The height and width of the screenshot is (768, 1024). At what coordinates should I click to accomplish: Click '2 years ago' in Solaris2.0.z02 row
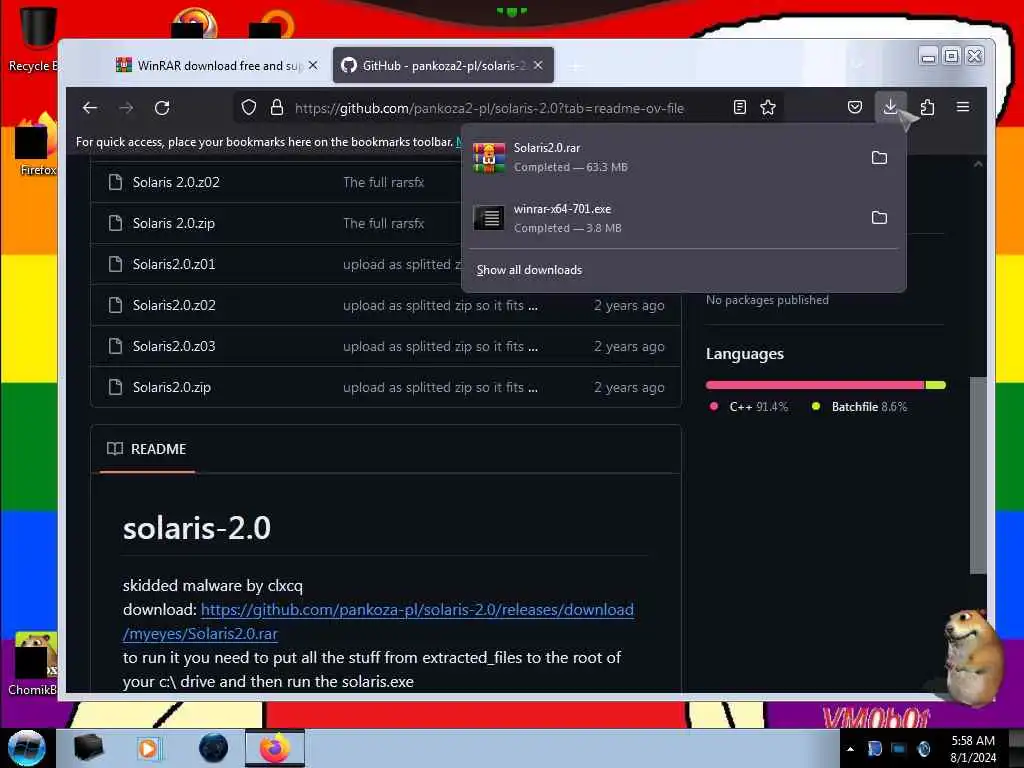click(x=629, y=306)
